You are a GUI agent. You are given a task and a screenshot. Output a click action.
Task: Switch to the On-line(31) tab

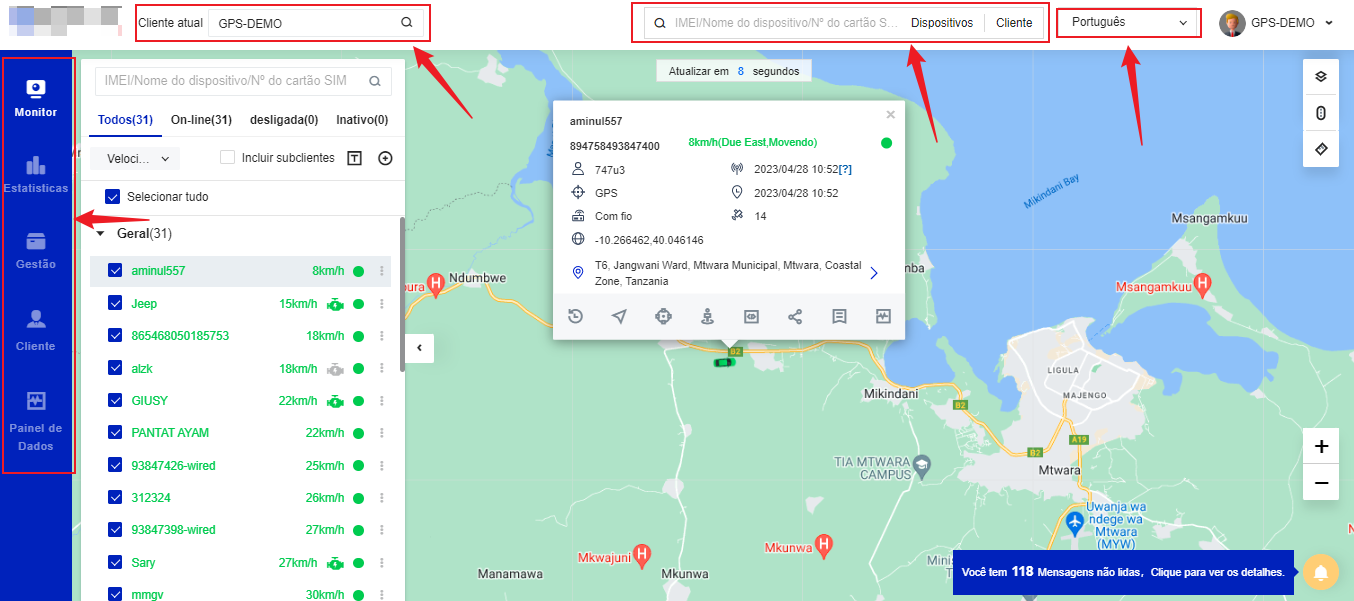point(201,120)
